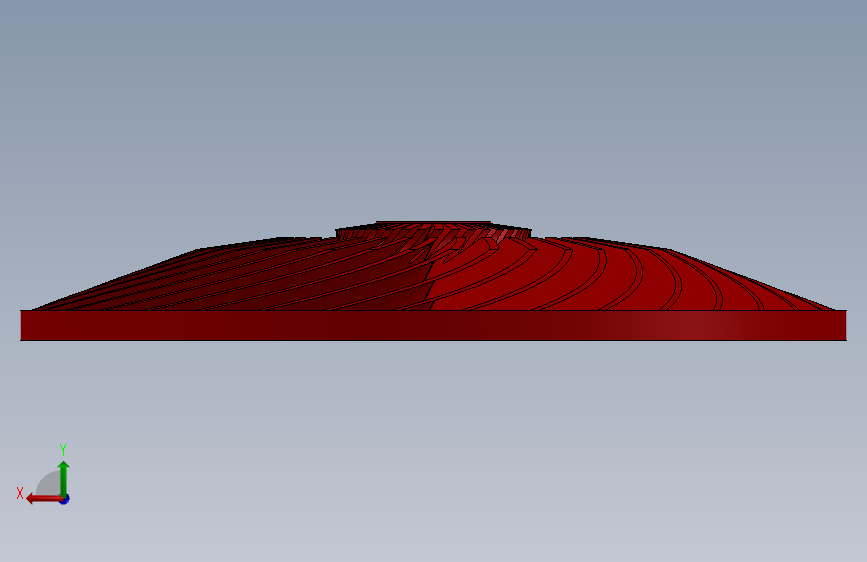Click the green Y axis arrow
Viewport: 867px width, 562px height.
click(x=64, y=478)
